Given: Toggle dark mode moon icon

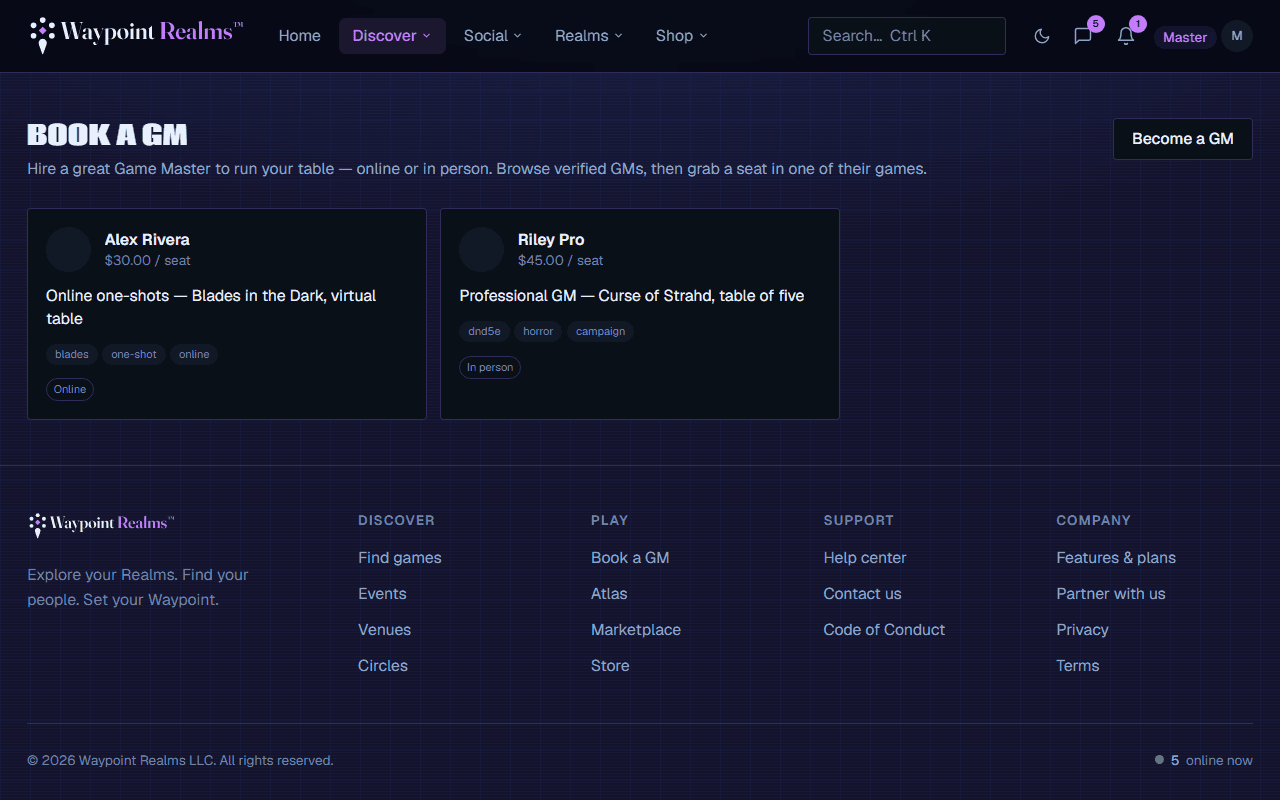Looking at the screenshot, I should tap(1042, 36).
